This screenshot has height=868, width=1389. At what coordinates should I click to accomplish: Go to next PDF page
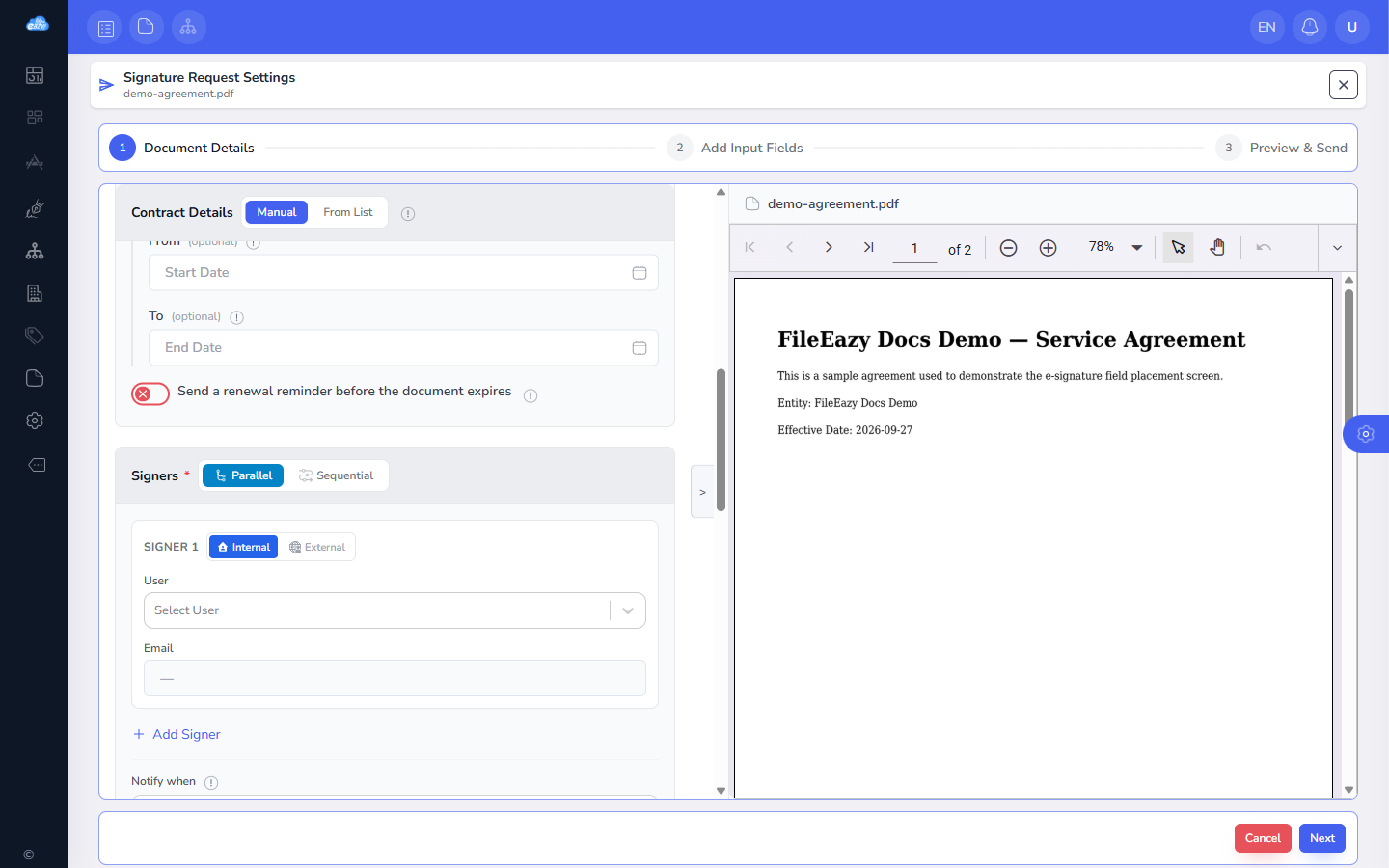(x=829, y=247)
